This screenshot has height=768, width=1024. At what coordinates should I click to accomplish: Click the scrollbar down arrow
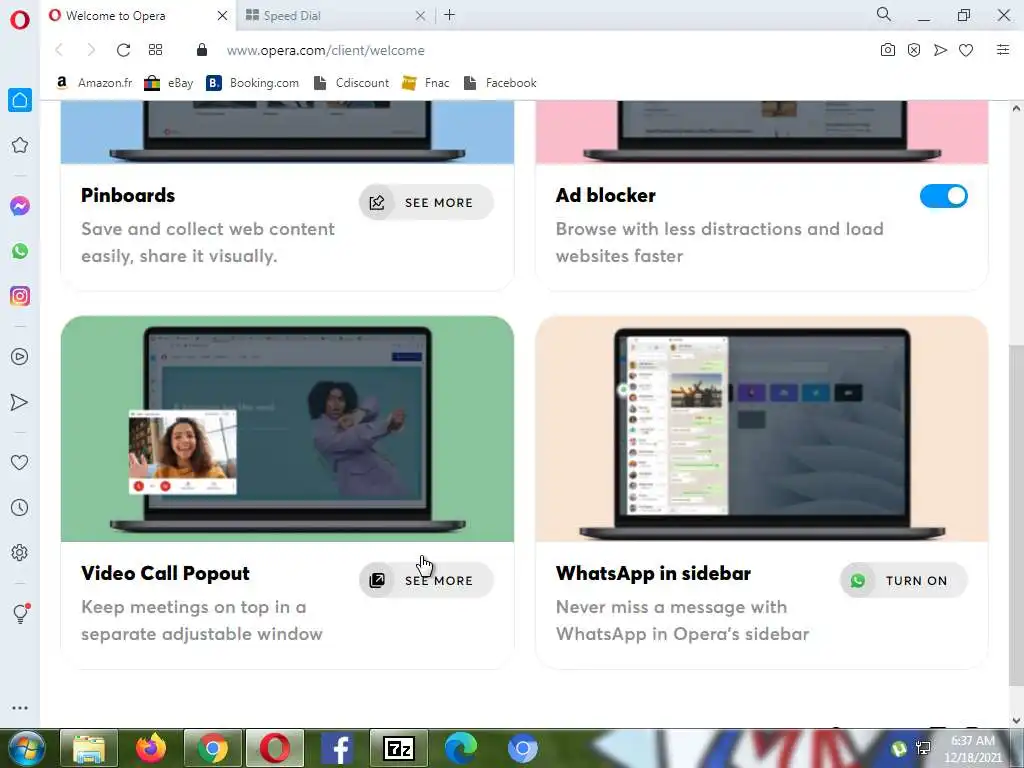pos(1016,720)
